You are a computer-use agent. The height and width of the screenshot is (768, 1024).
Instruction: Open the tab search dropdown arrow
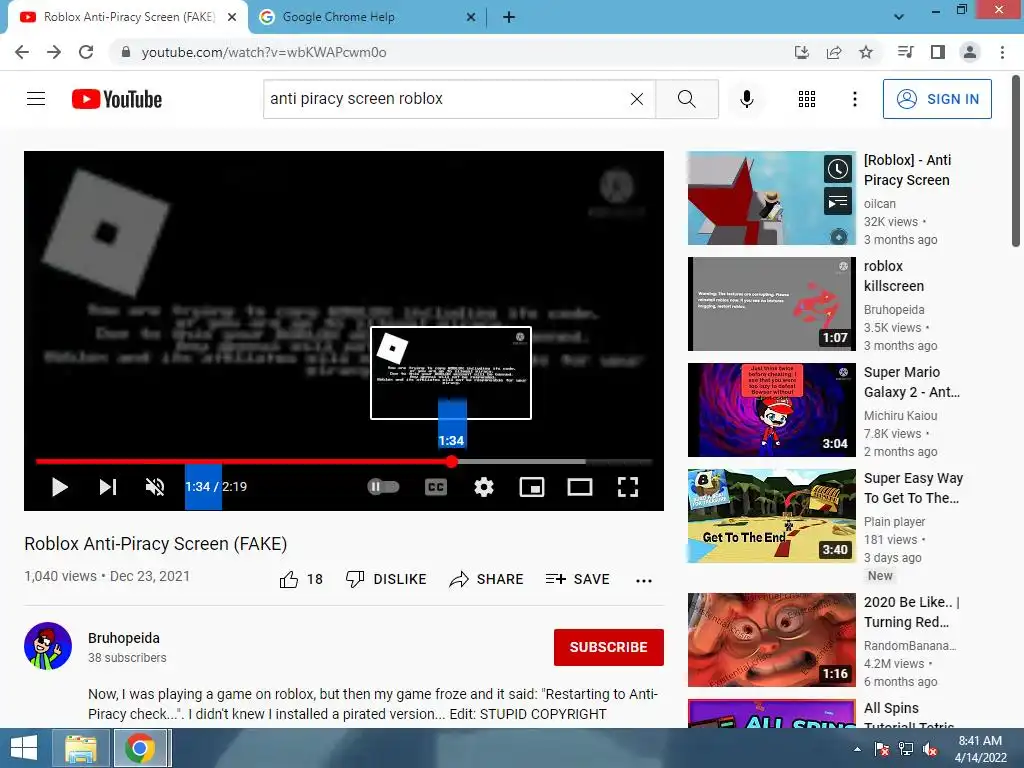tap(899, 17)
